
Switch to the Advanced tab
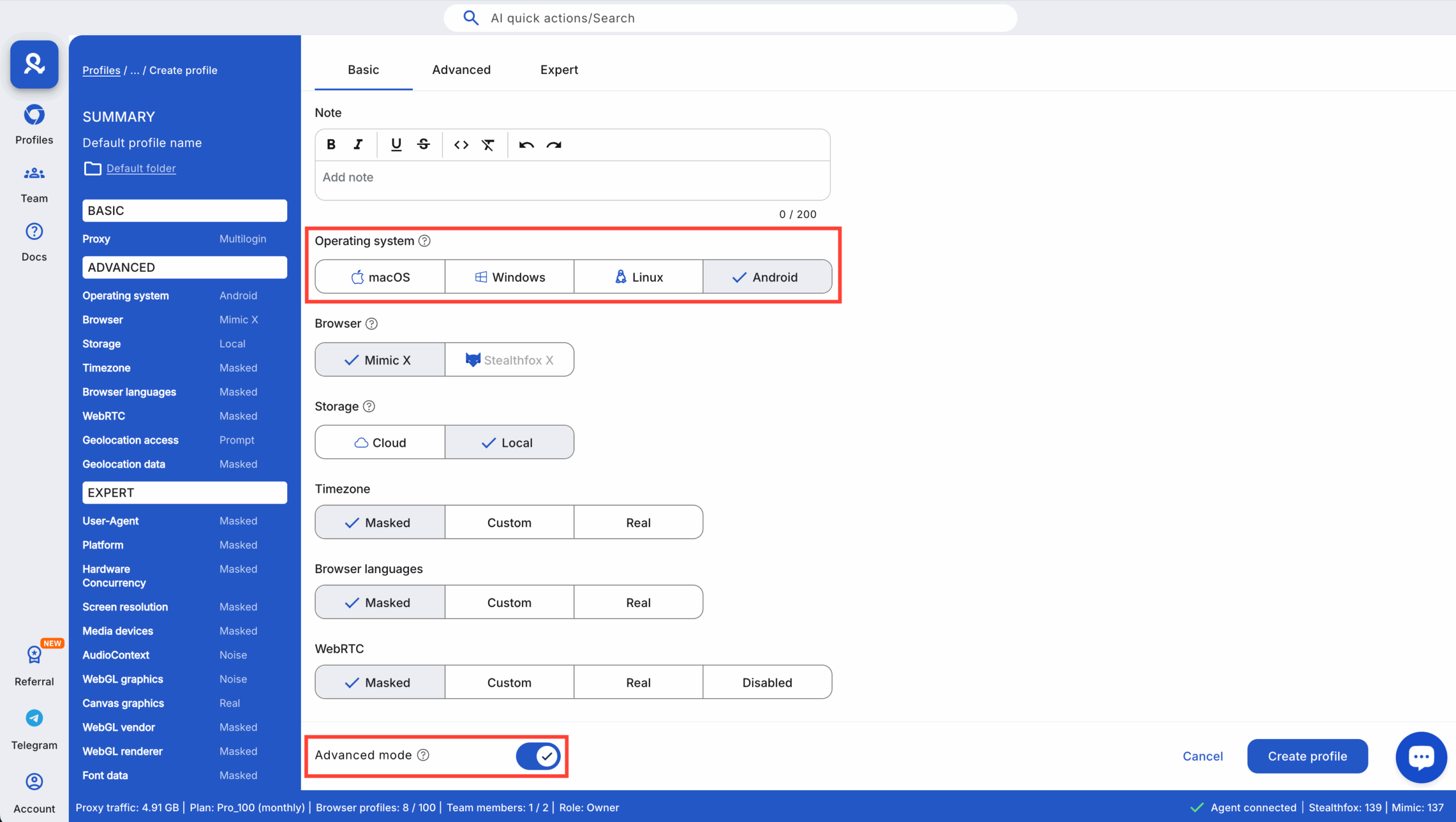[x=461, y=69]
